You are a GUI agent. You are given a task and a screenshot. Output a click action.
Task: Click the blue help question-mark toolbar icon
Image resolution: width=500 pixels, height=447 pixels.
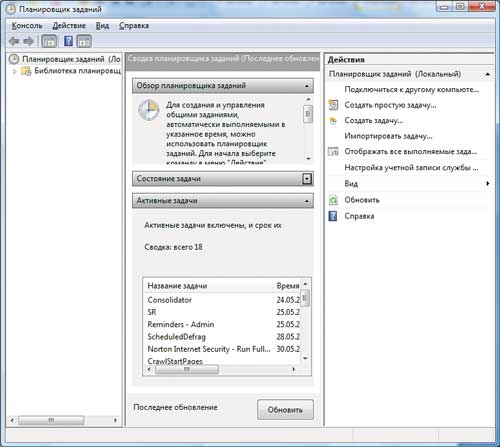point(68,41)
